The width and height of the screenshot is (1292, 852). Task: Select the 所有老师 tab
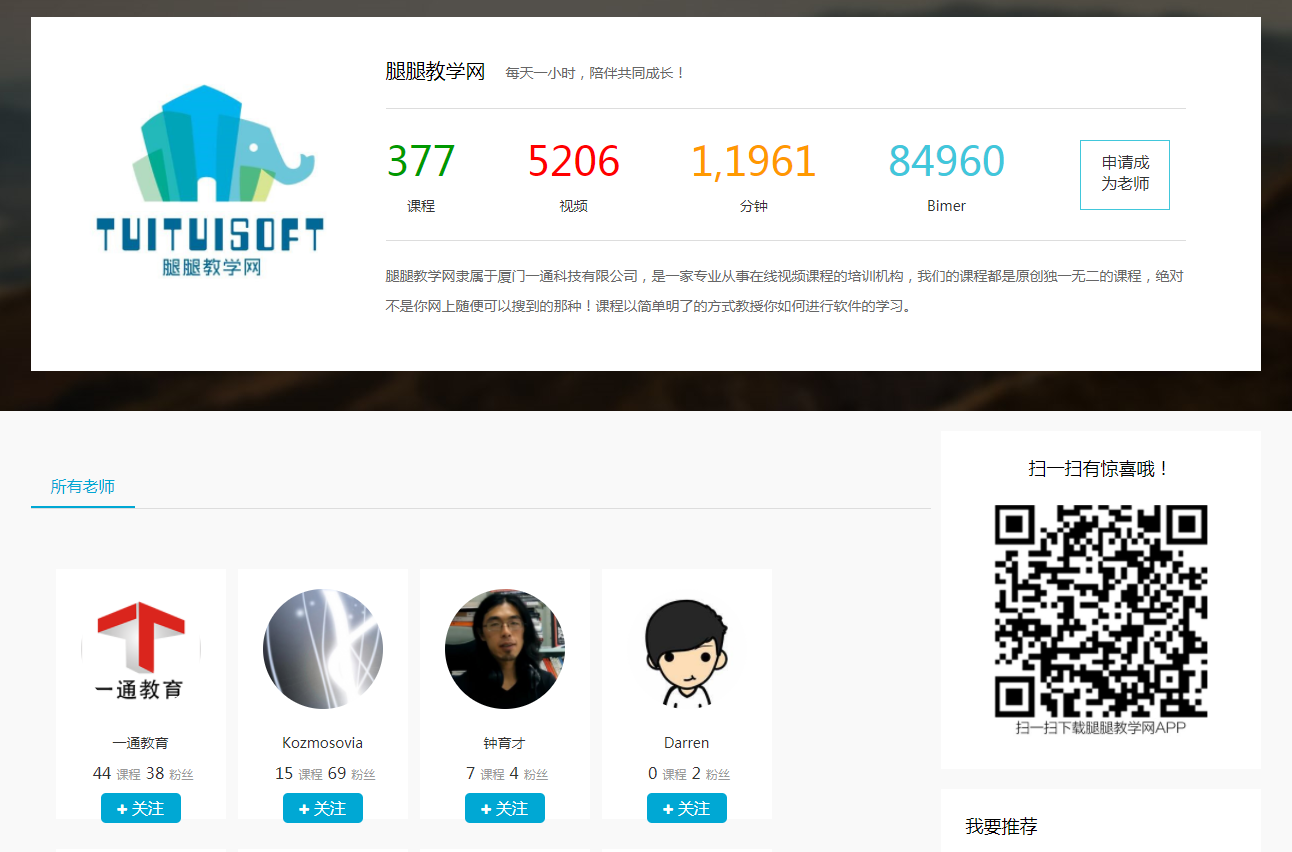tap(83, 487)
